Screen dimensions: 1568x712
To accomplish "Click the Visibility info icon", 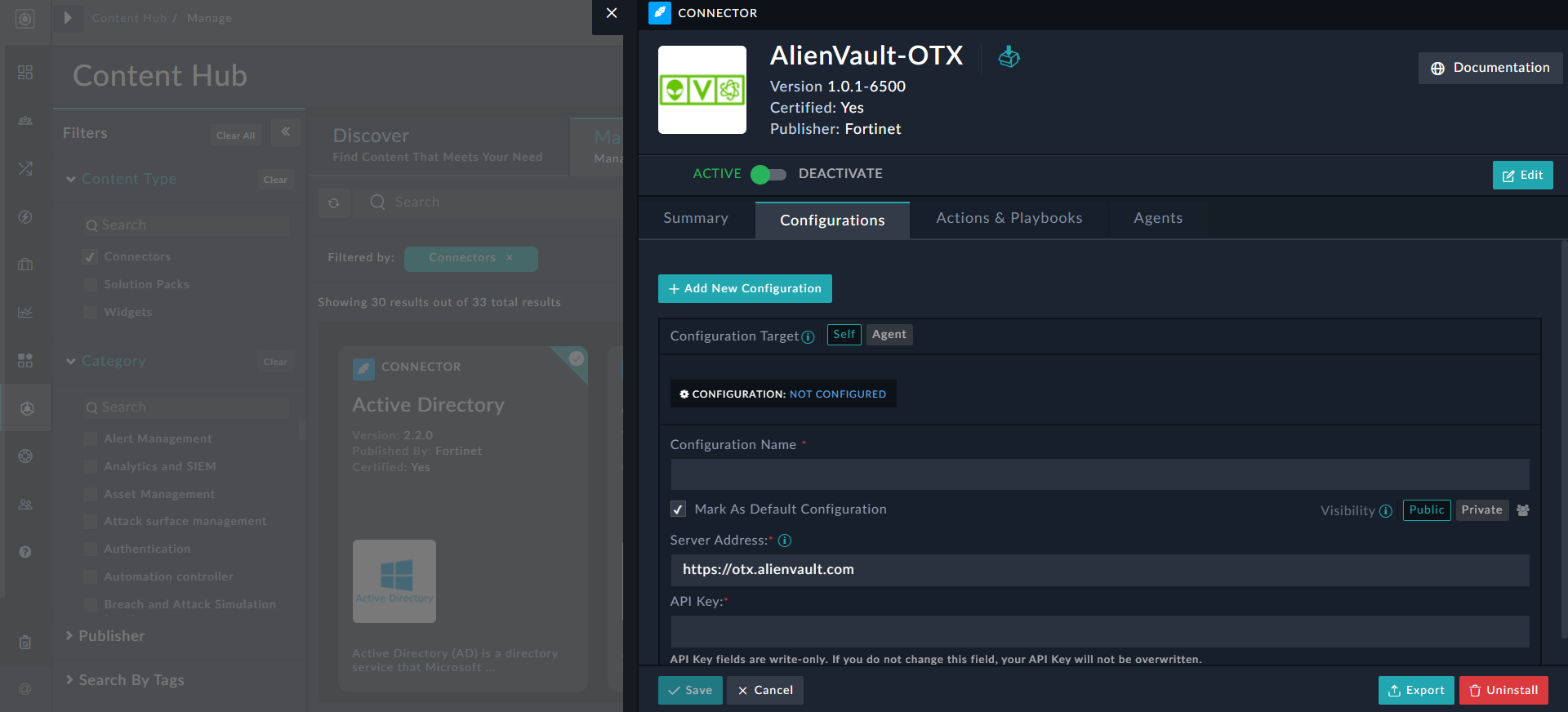I will [1386, 511].
